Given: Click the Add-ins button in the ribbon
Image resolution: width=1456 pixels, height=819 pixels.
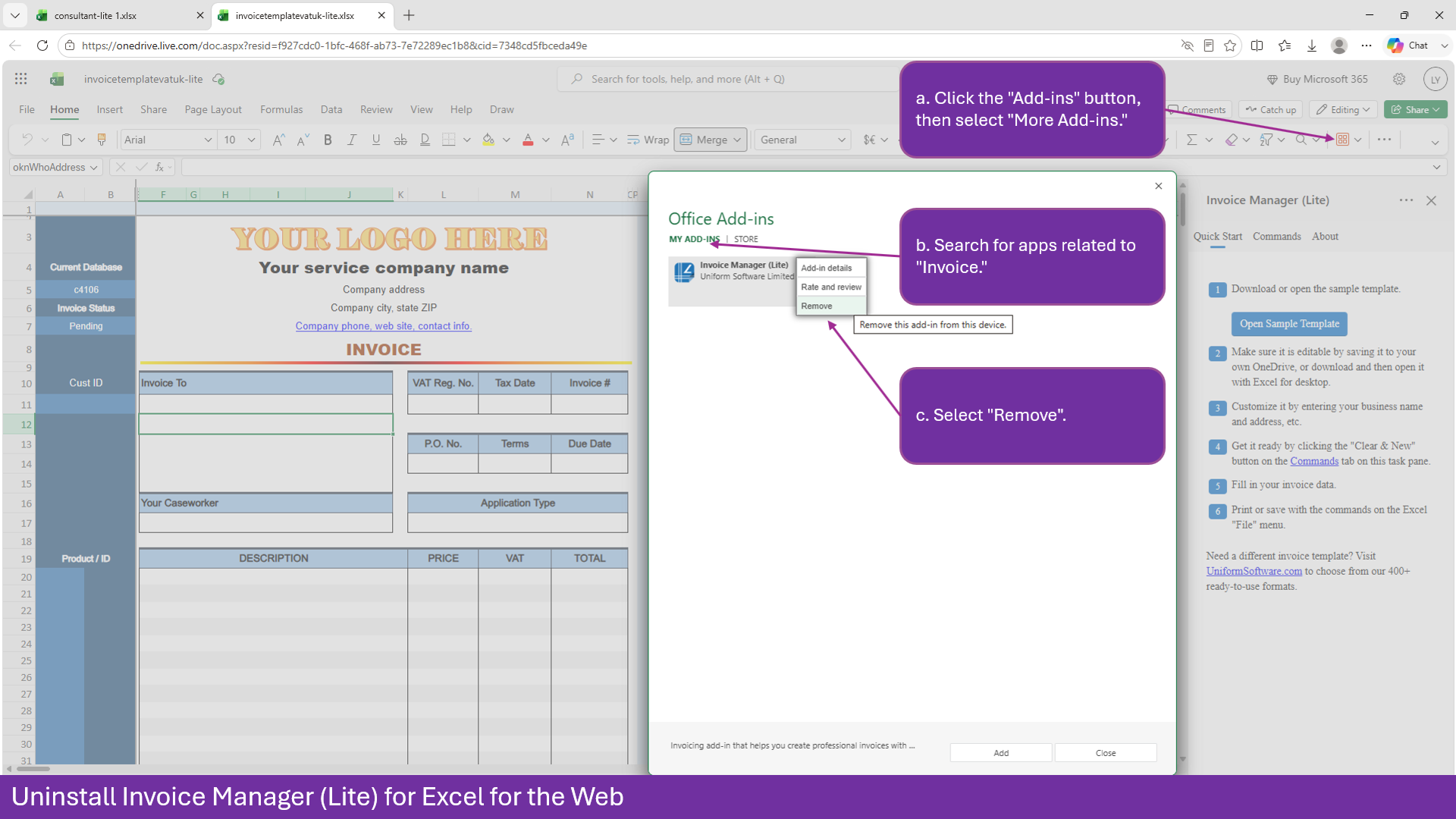Looking at the screenshot, I should pyautogui.click(x=1342, y=140).
